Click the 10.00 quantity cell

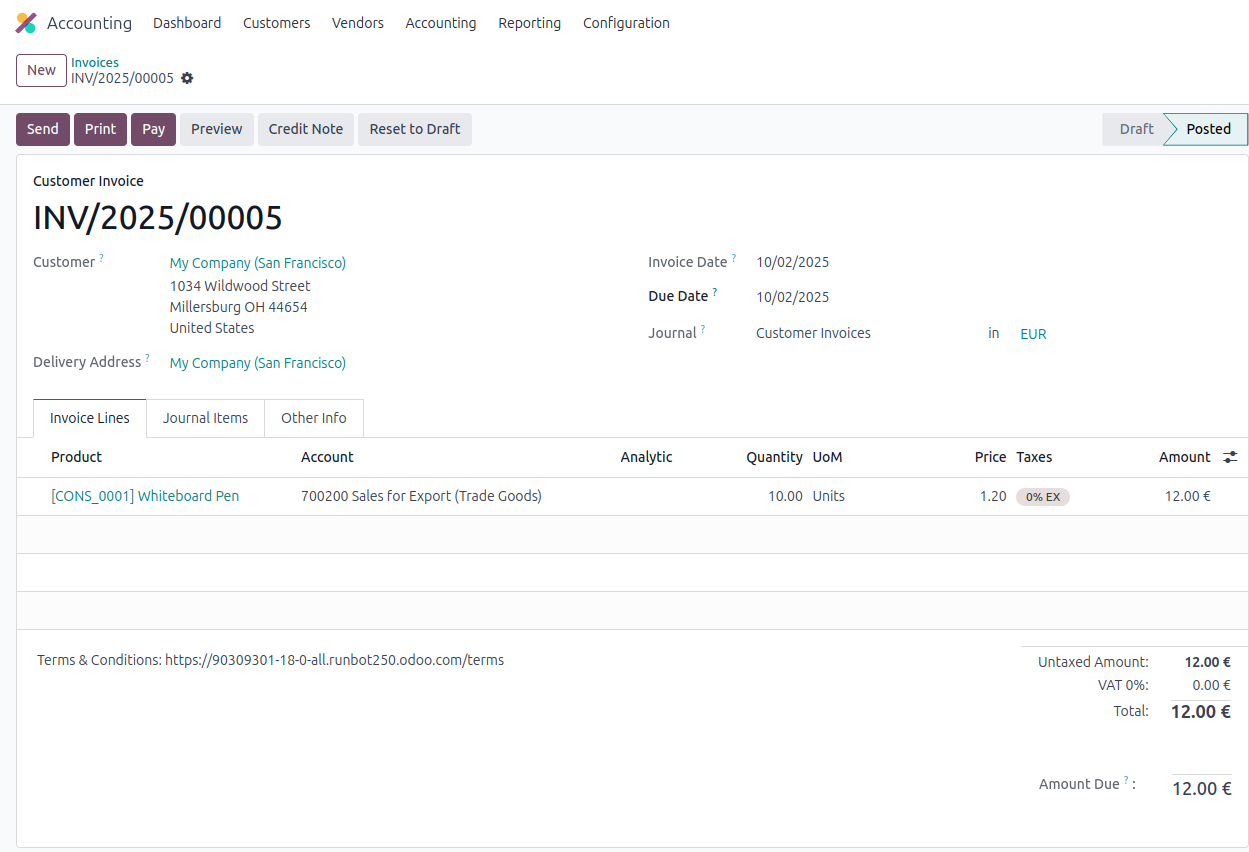pos(785,496)
